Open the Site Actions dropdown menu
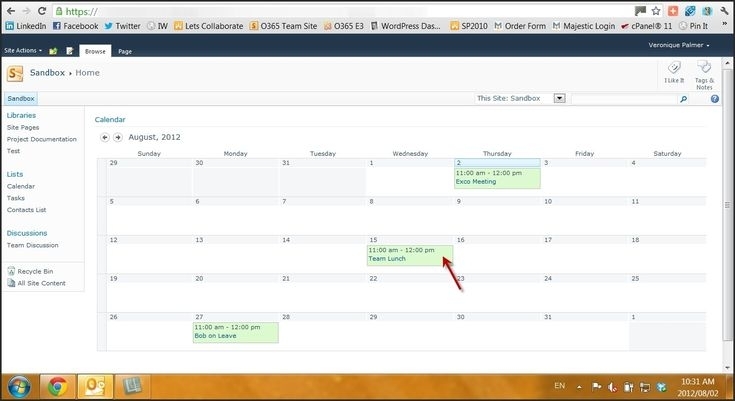This screenshot has height=401, width=735. (23, 50)
